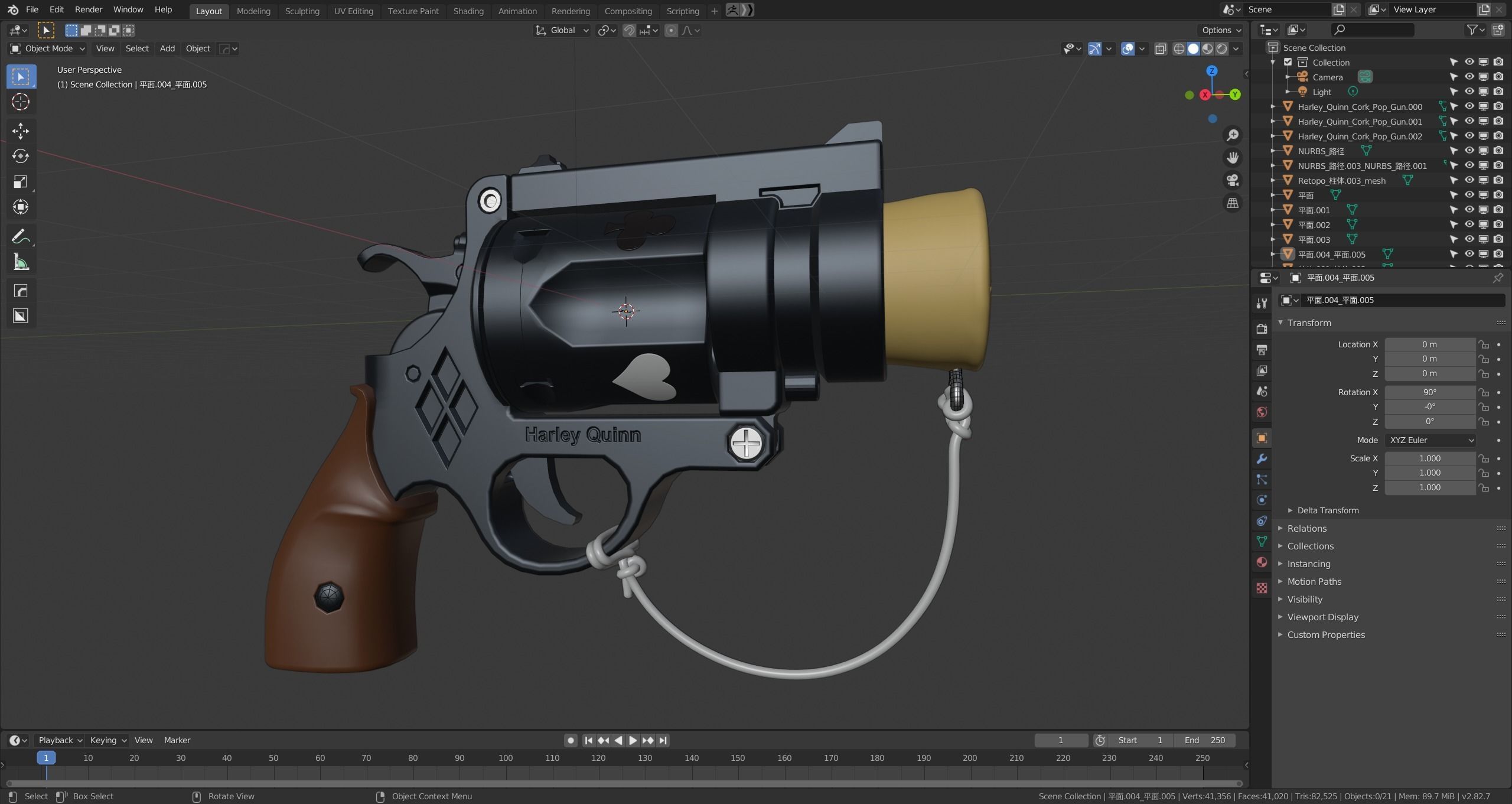Open the Render properties tab icon
The image size is (1512, 804).
(1262, 329)
